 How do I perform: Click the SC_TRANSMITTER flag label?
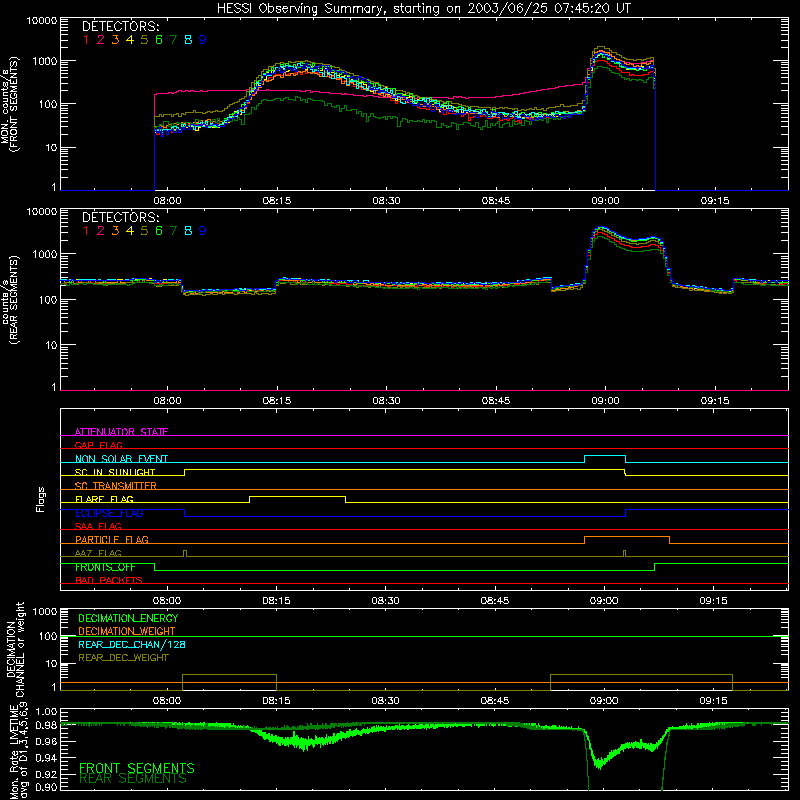point(116,485)
